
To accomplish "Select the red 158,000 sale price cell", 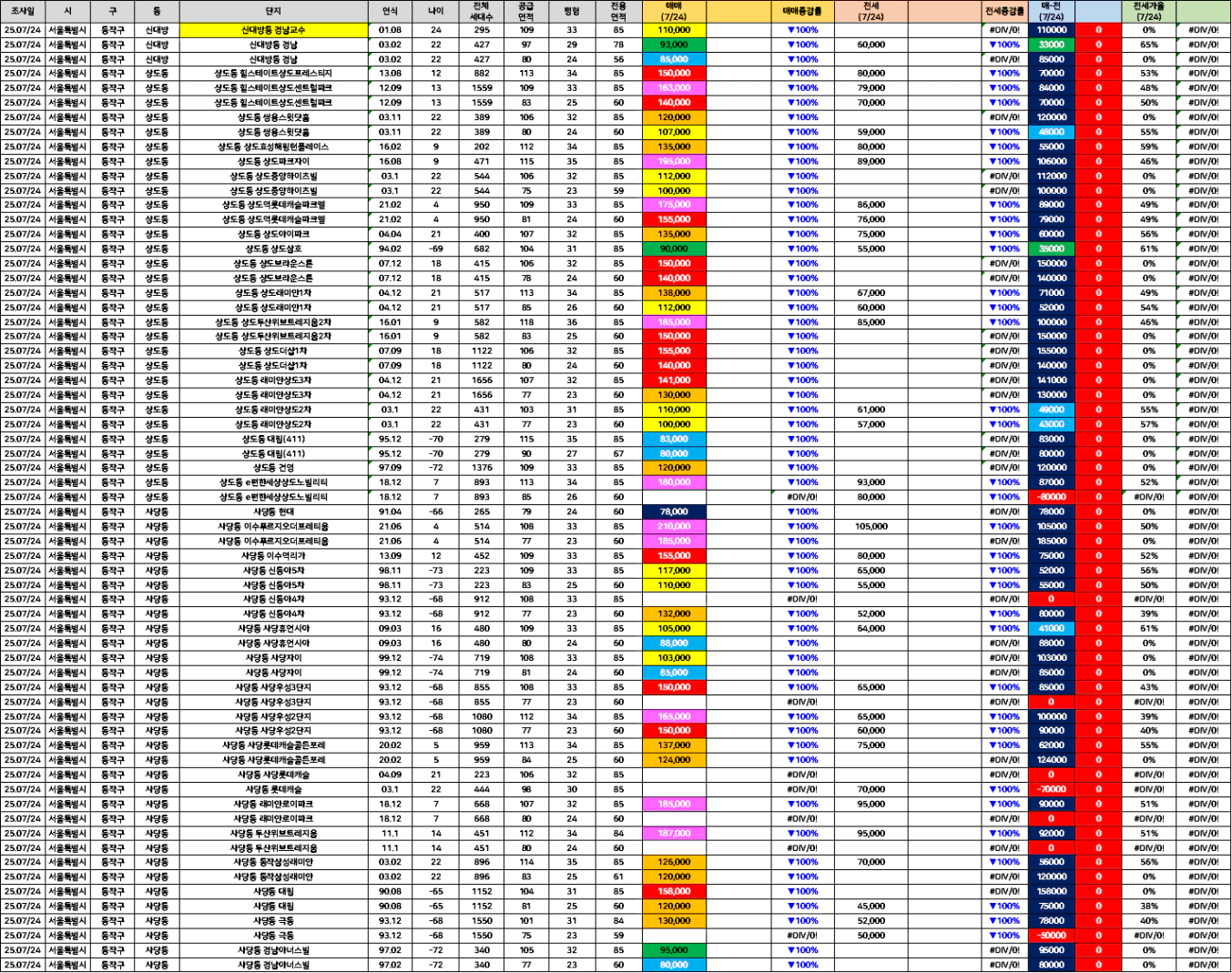I will coord(674,891).
